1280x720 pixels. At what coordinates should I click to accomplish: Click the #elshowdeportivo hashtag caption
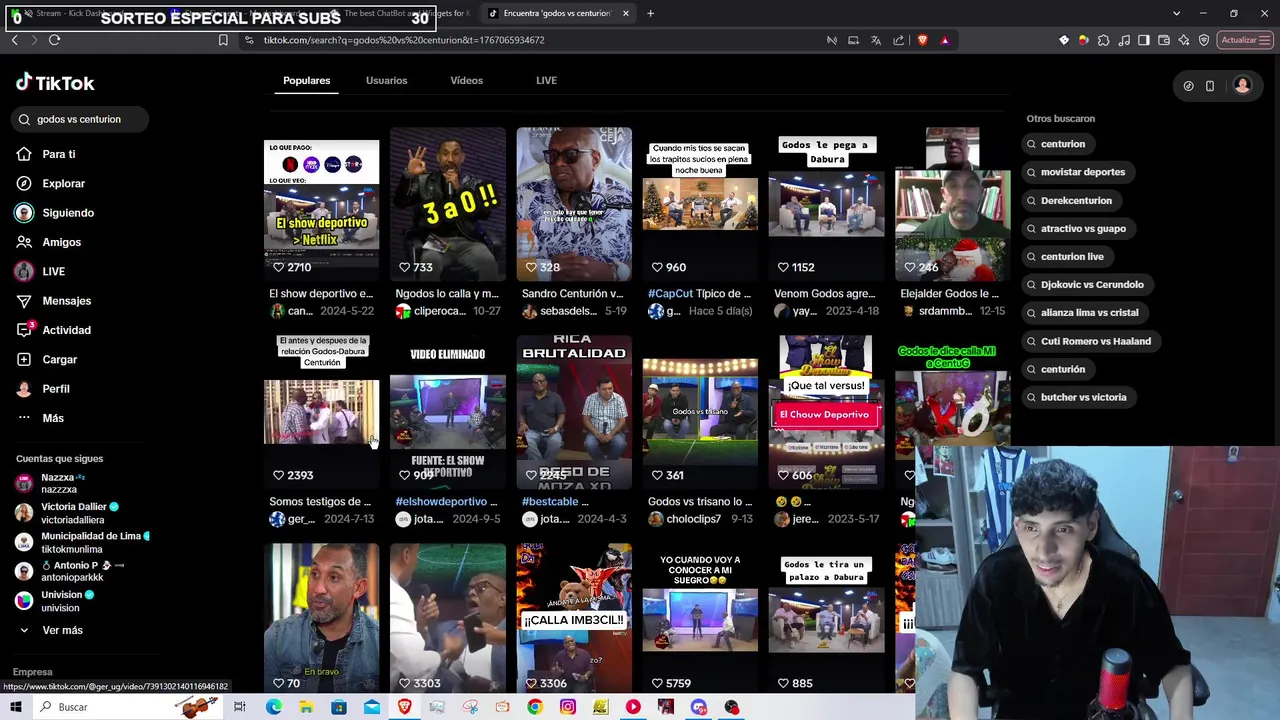(441, 502)
